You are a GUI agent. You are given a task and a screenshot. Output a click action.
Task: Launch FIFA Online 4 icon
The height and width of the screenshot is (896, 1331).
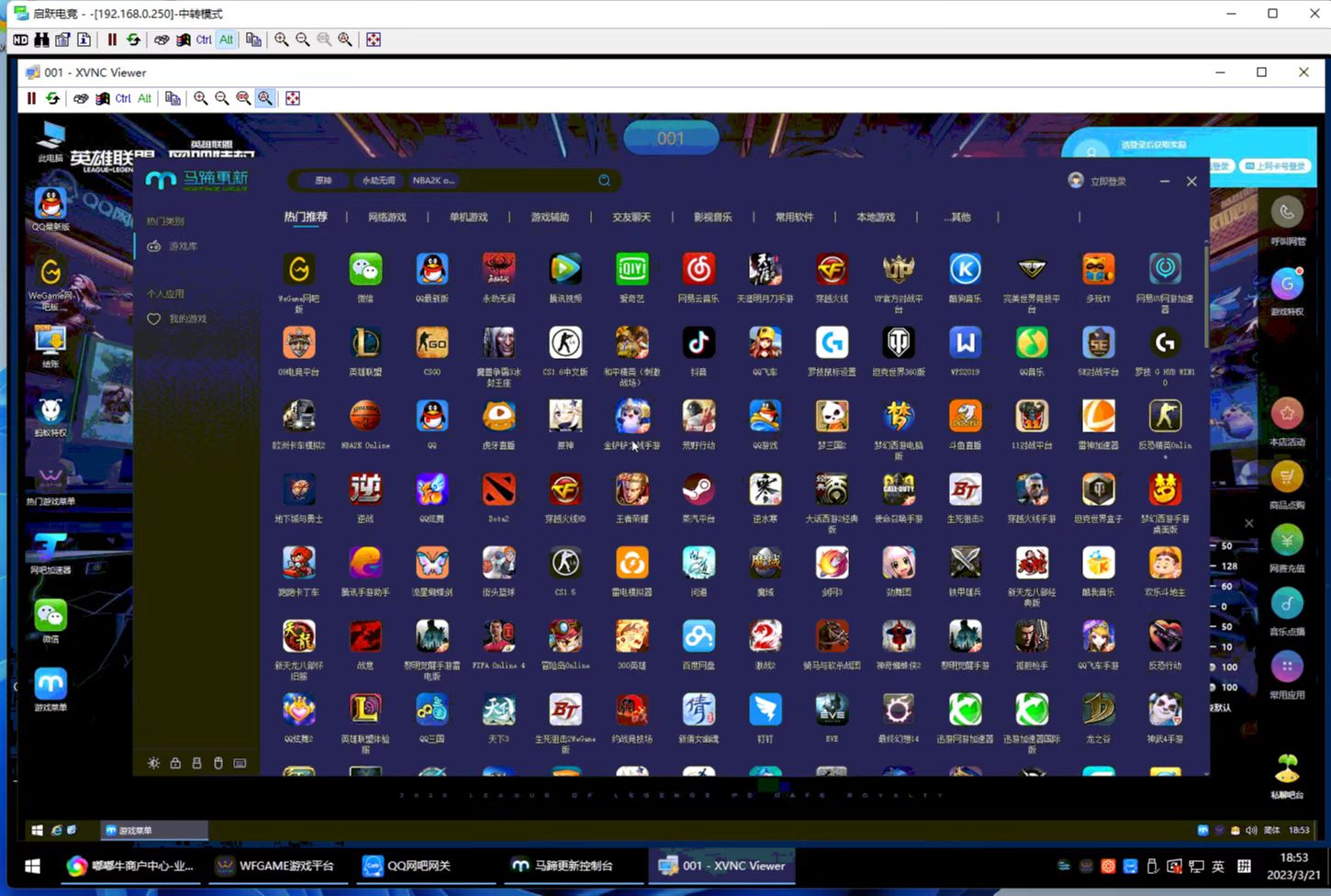498,637
